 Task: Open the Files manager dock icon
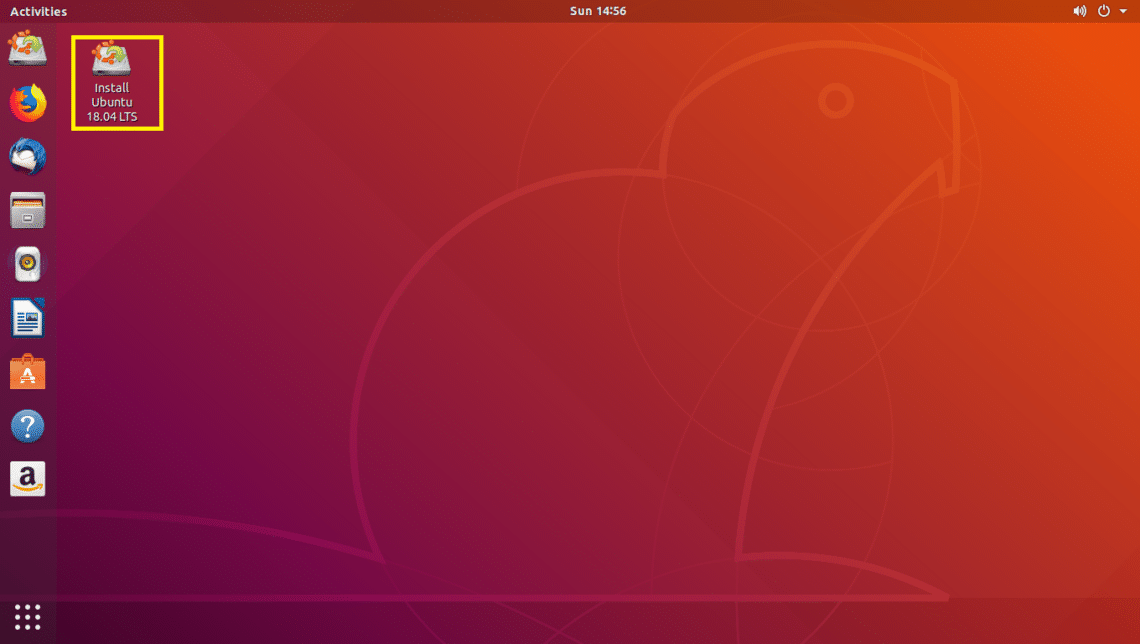coord(28,211)
